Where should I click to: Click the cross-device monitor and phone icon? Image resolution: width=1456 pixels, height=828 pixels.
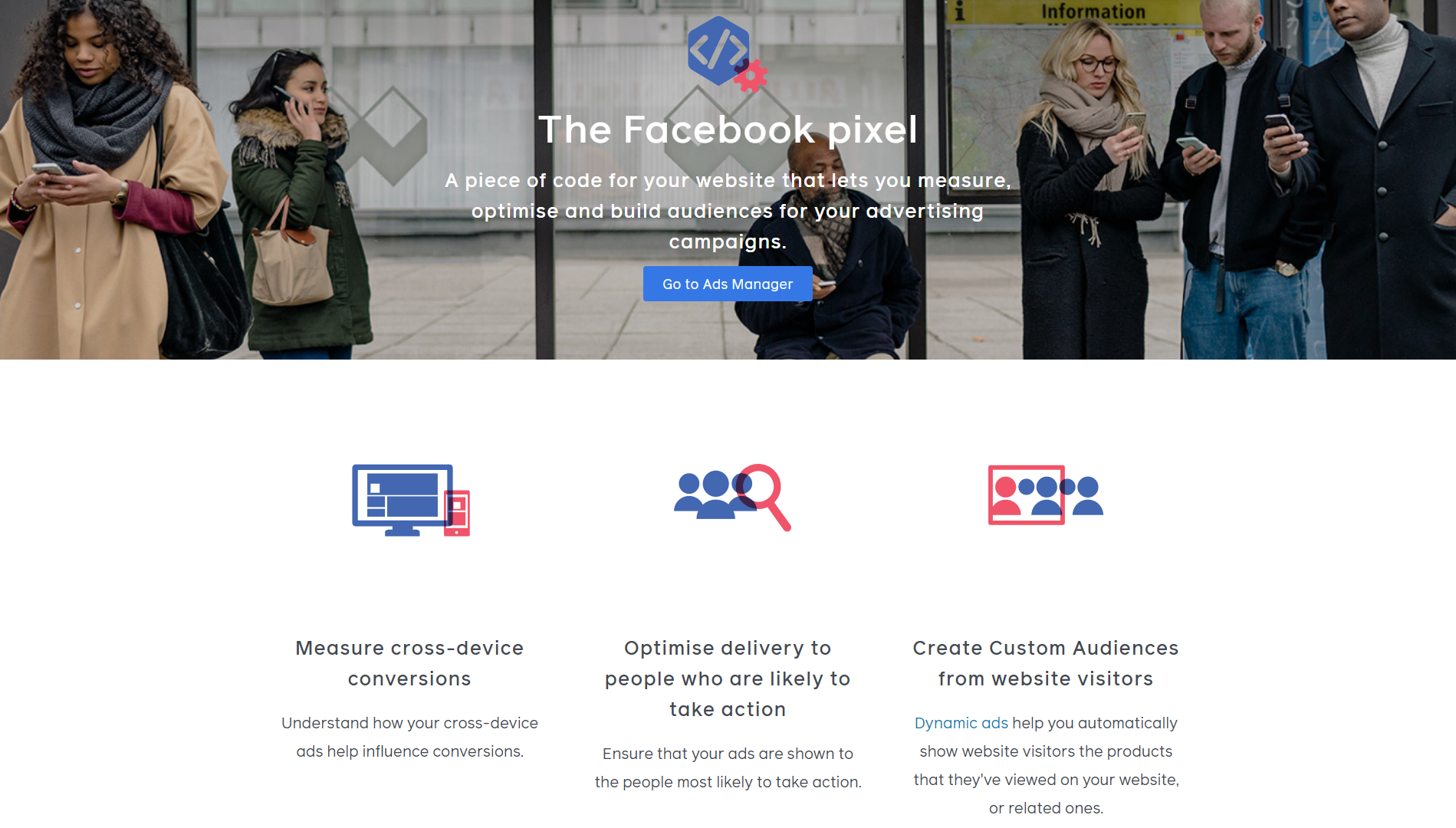click(x=411, y=500)
